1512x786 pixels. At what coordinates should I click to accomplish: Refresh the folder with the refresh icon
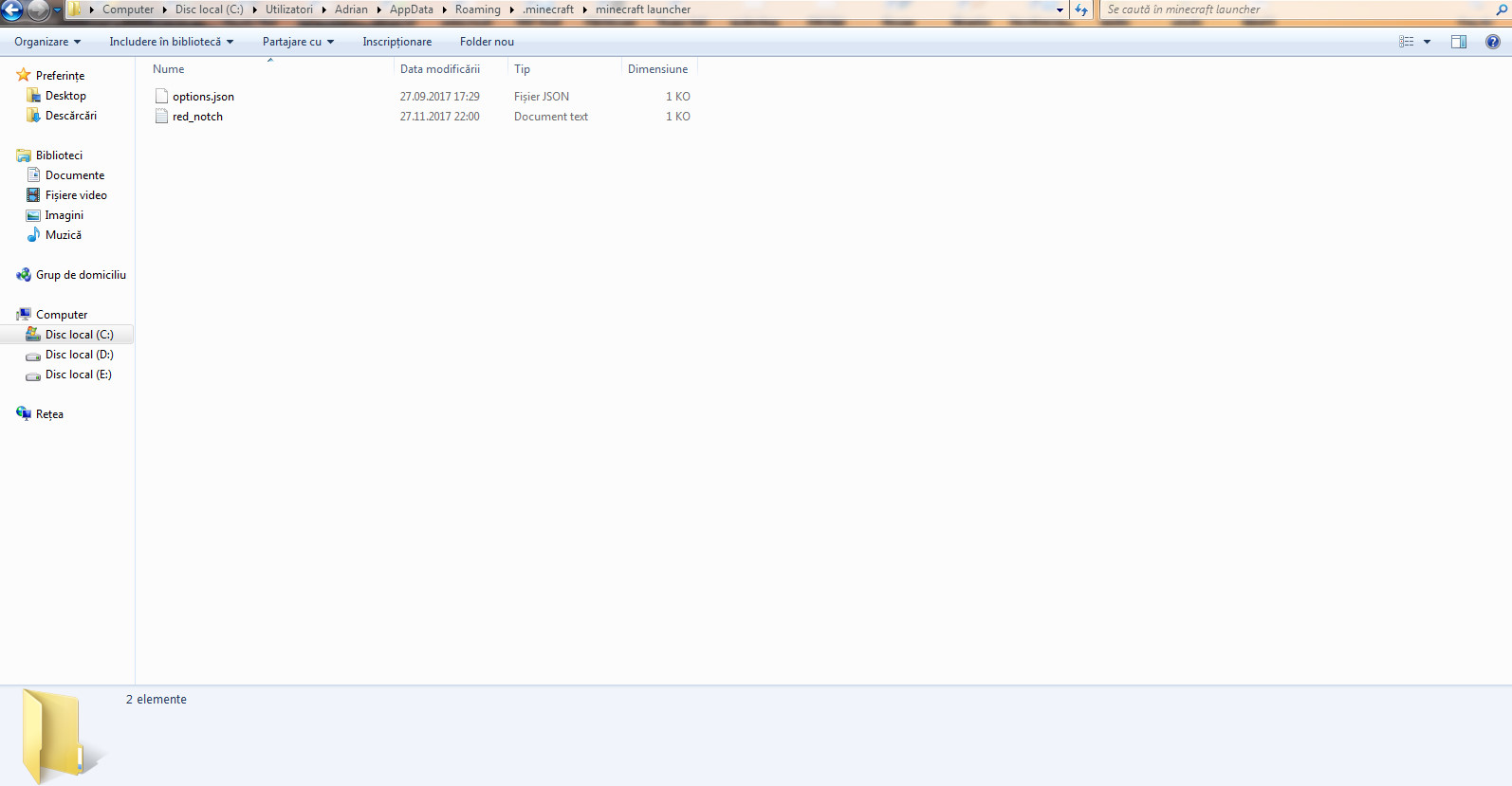coord(1081,9)
